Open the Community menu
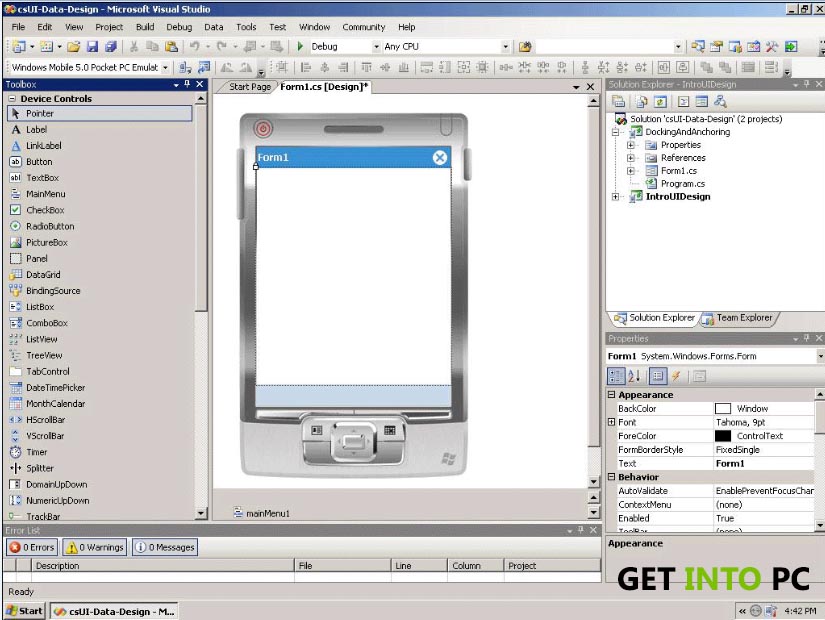The height and width of the screenshot is (620, 825). click(x=364, y=27)
